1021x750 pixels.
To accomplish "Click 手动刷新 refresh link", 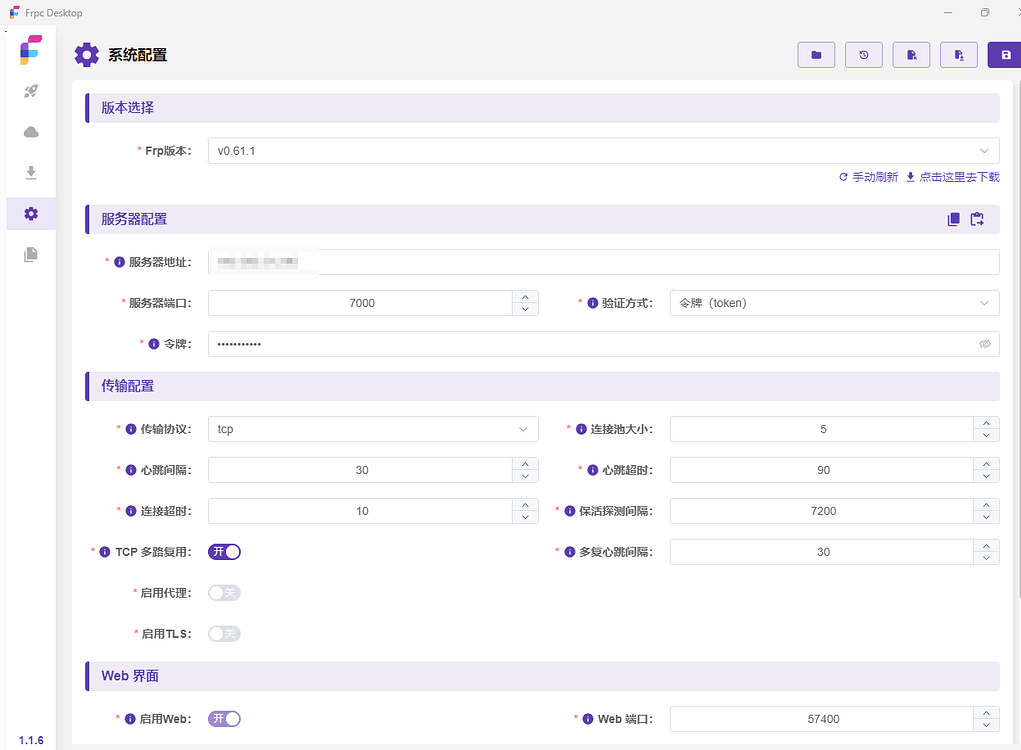I will click(869, 177).
